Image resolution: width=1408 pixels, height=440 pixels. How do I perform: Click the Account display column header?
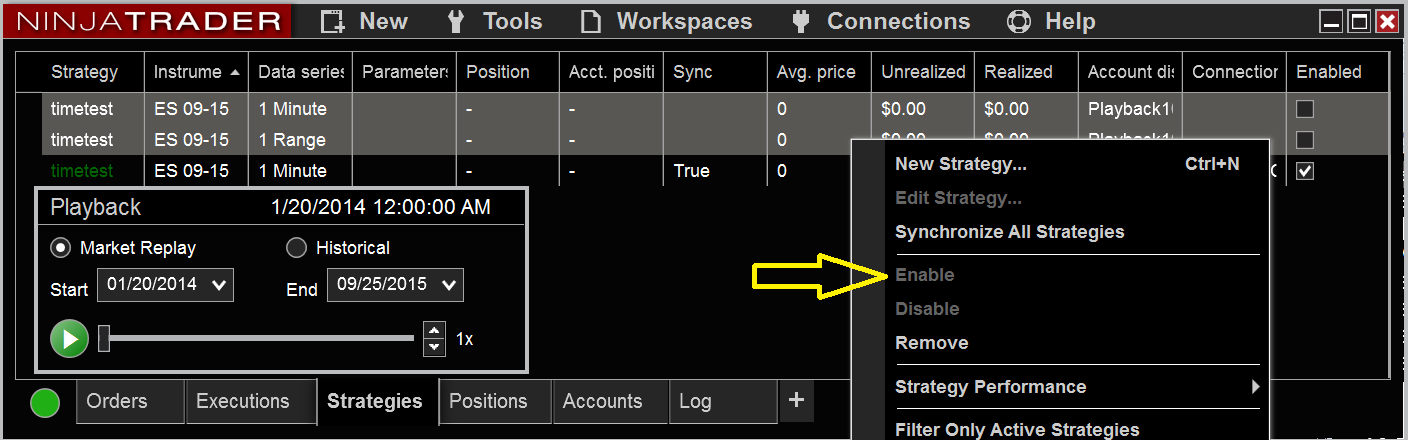(x=1130, y=72)
